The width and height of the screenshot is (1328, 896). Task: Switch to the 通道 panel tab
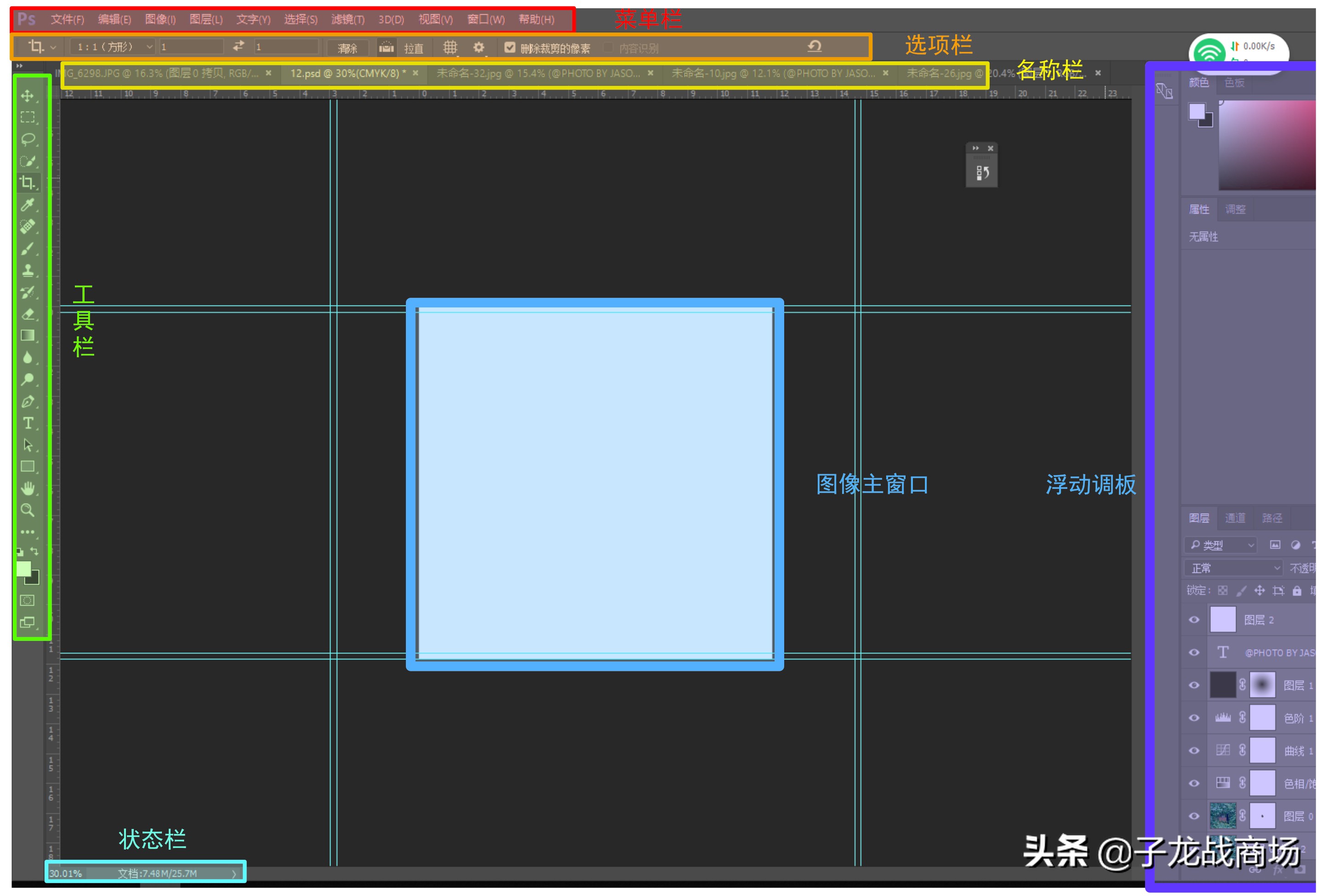tap(1235, 518)
